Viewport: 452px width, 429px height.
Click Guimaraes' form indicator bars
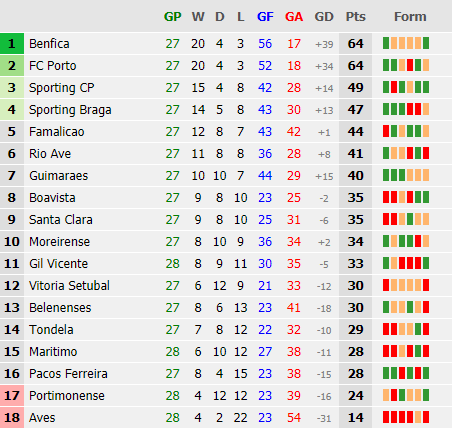click(406, 175)
